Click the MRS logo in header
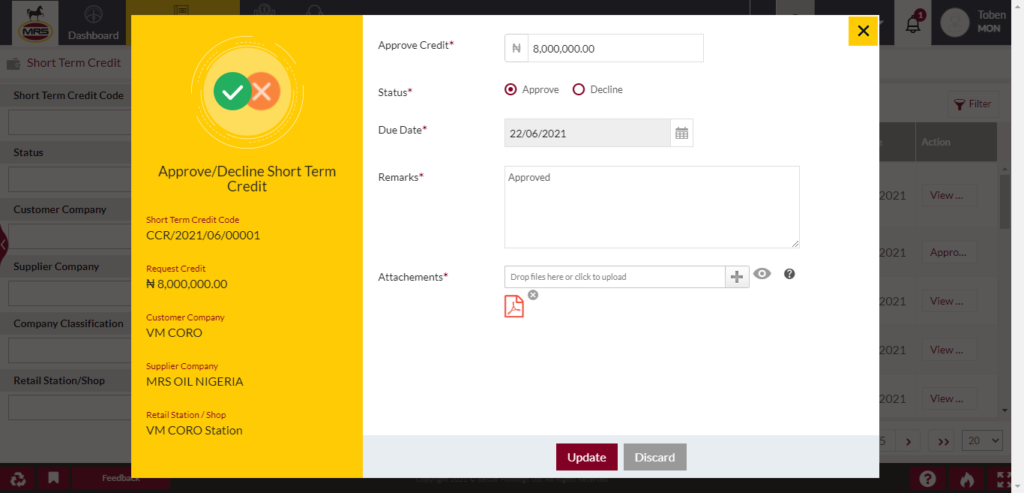This screenshot has height=493, width=1024. click(x=35, y=24)
